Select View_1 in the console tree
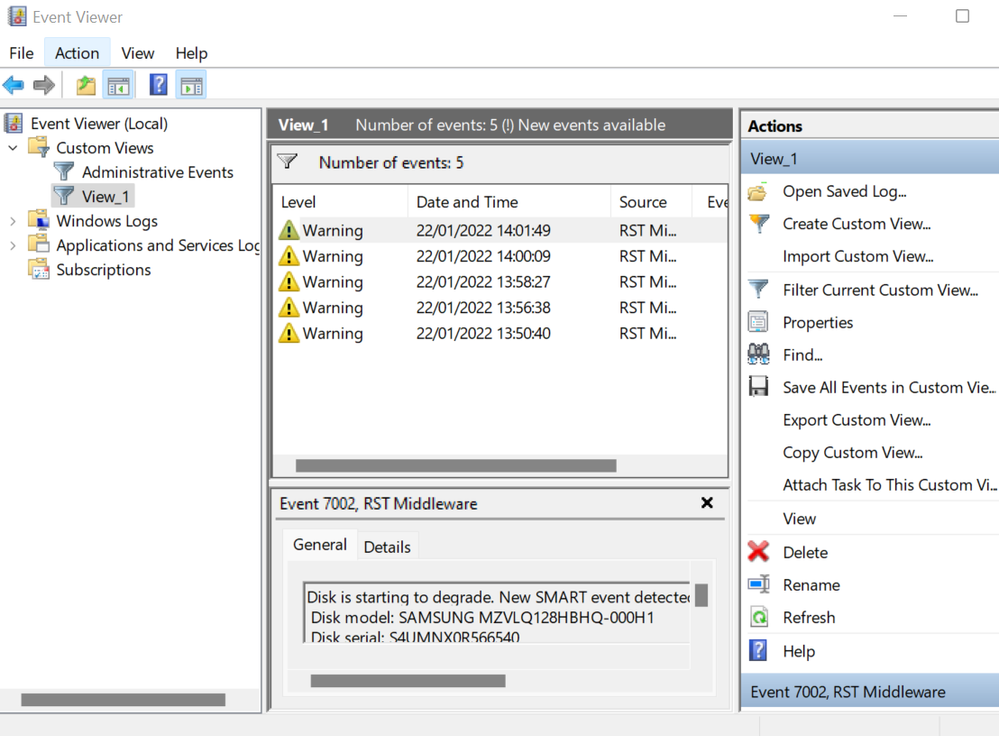This screenshot has width=999, height=736. pos(105,196)
